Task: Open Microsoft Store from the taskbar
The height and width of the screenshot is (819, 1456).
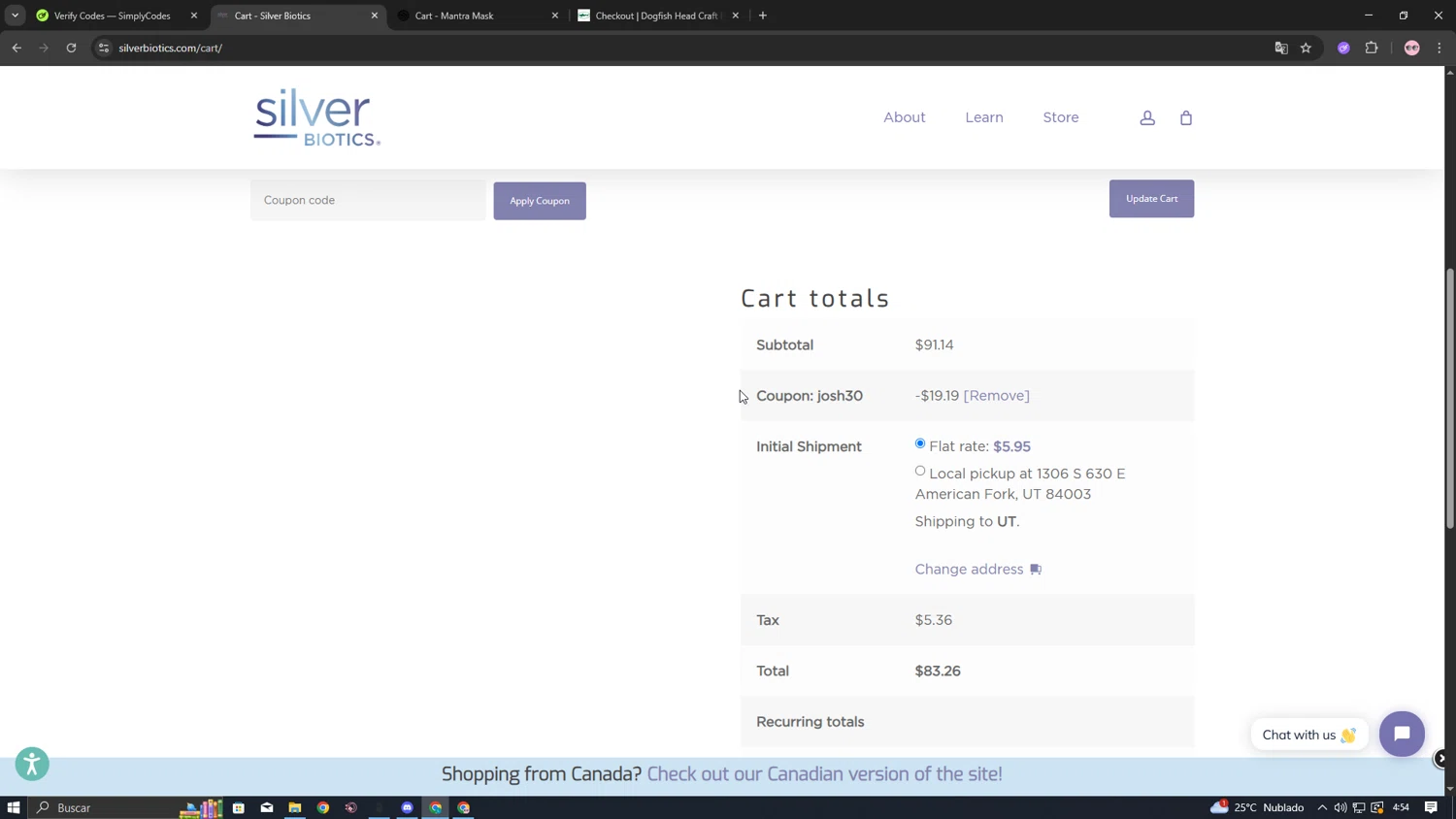Action: click(x=239, y=807)
